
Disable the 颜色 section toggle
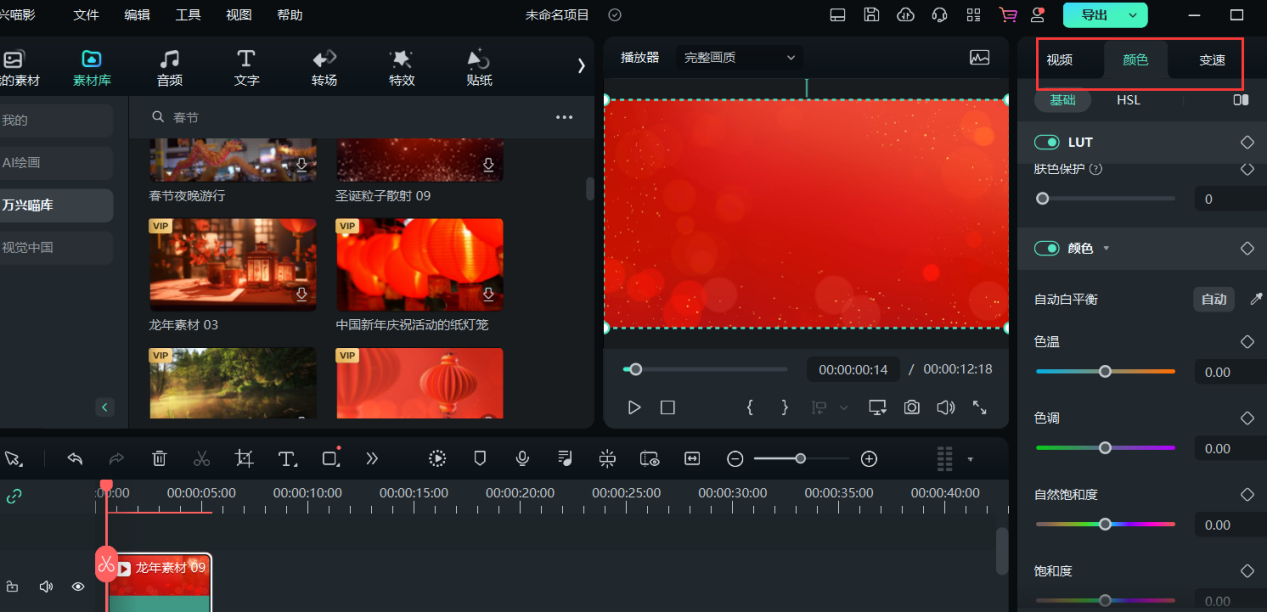(x=1046, y=248)
